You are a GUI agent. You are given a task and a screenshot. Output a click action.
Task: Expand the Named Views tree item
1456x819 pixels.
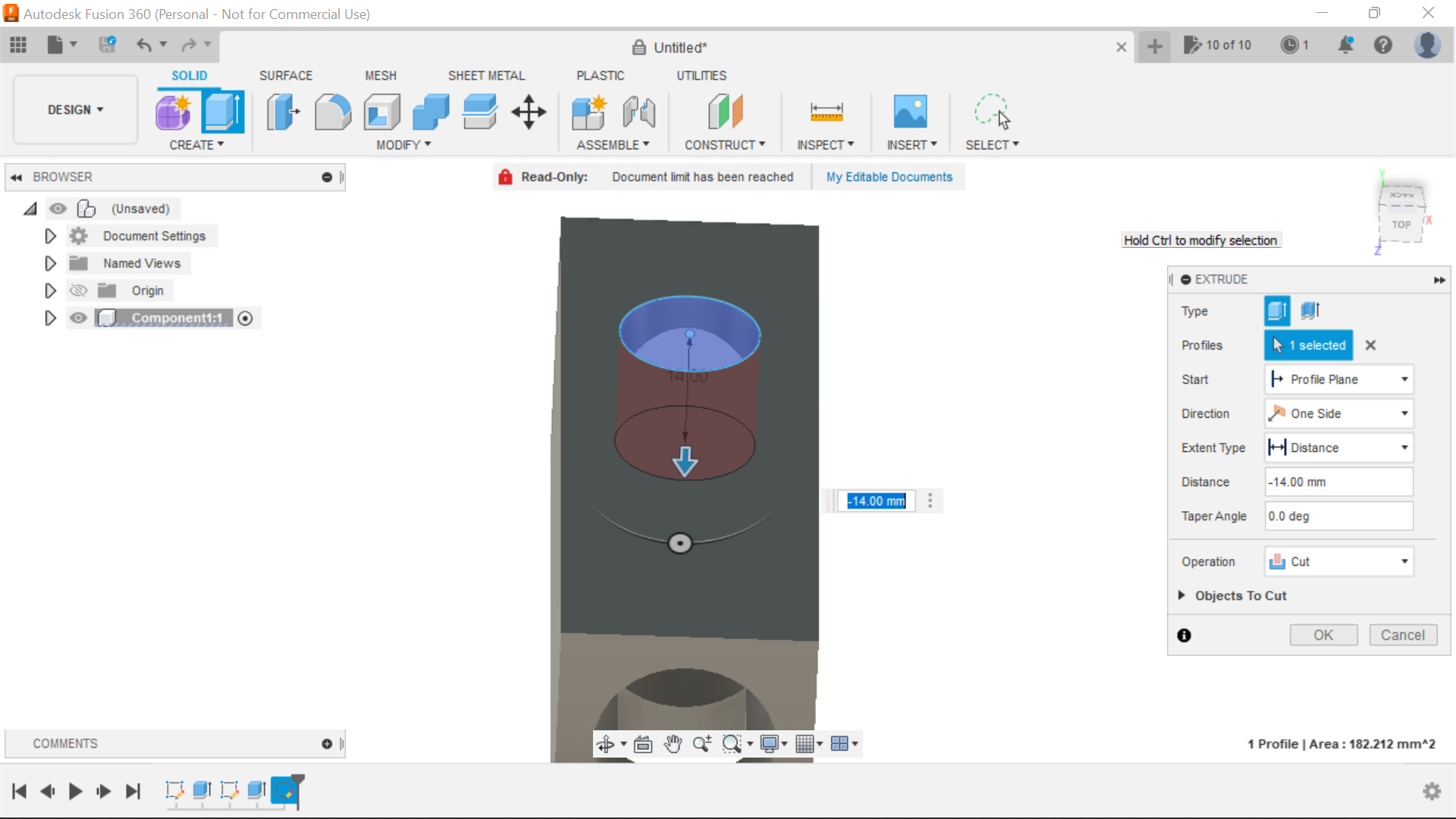pos(50,263)
